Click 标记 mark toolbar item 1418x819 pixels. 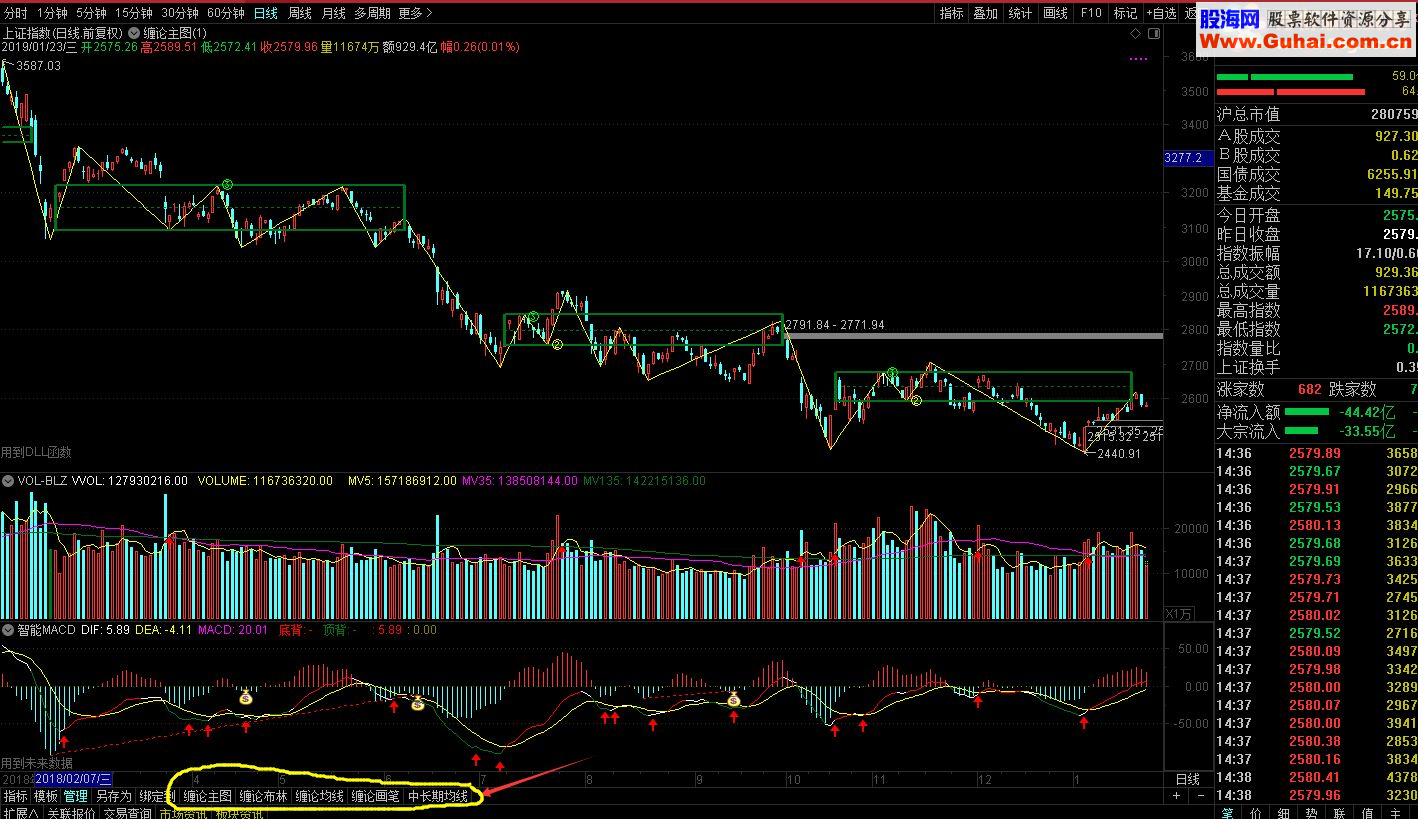1126,13
